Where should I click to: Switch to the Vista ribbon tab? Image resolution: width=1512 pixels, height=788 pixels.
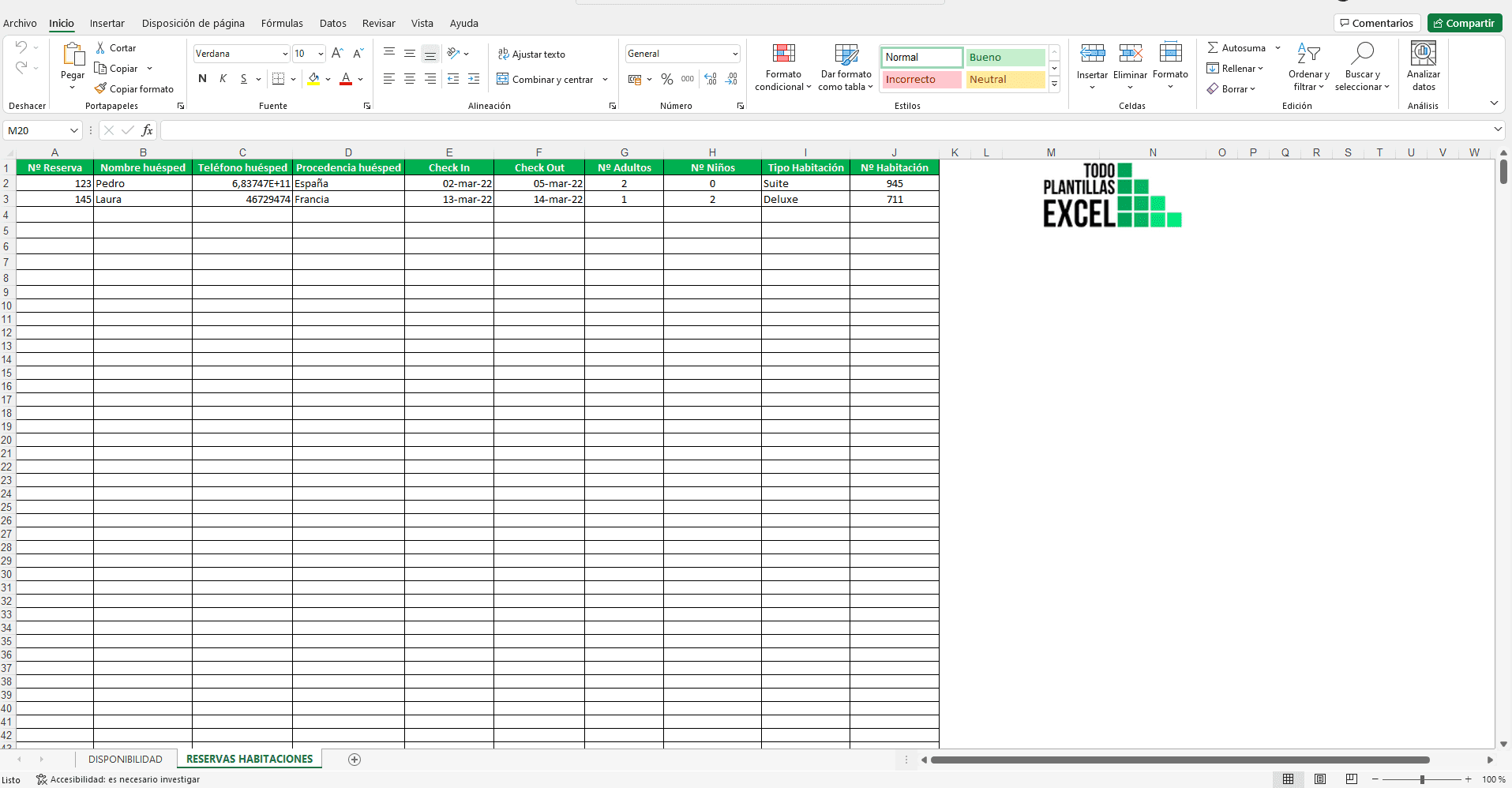point(422,23)
